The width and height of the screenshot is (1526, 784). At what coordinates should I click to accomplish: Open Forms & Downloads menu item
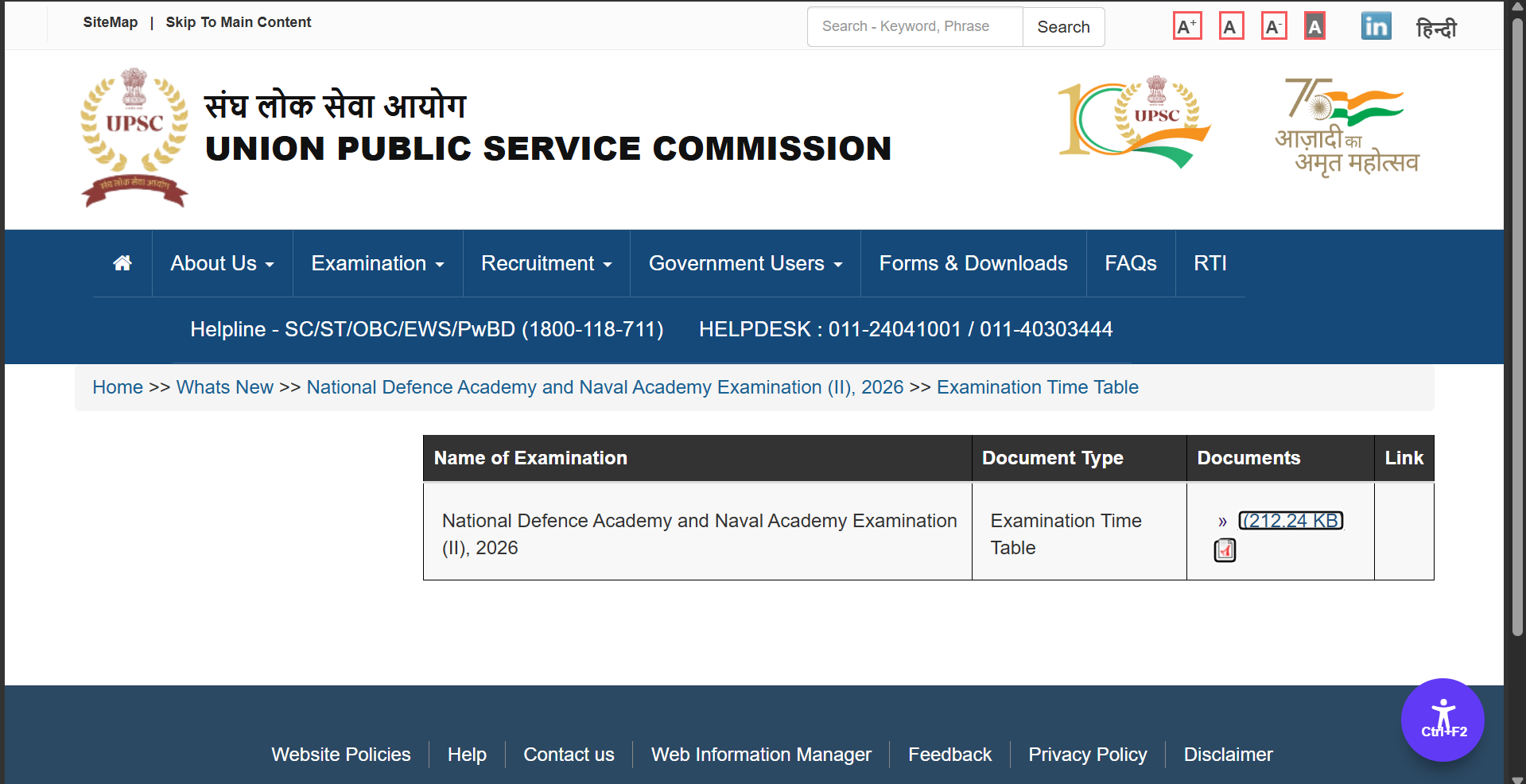973,263
